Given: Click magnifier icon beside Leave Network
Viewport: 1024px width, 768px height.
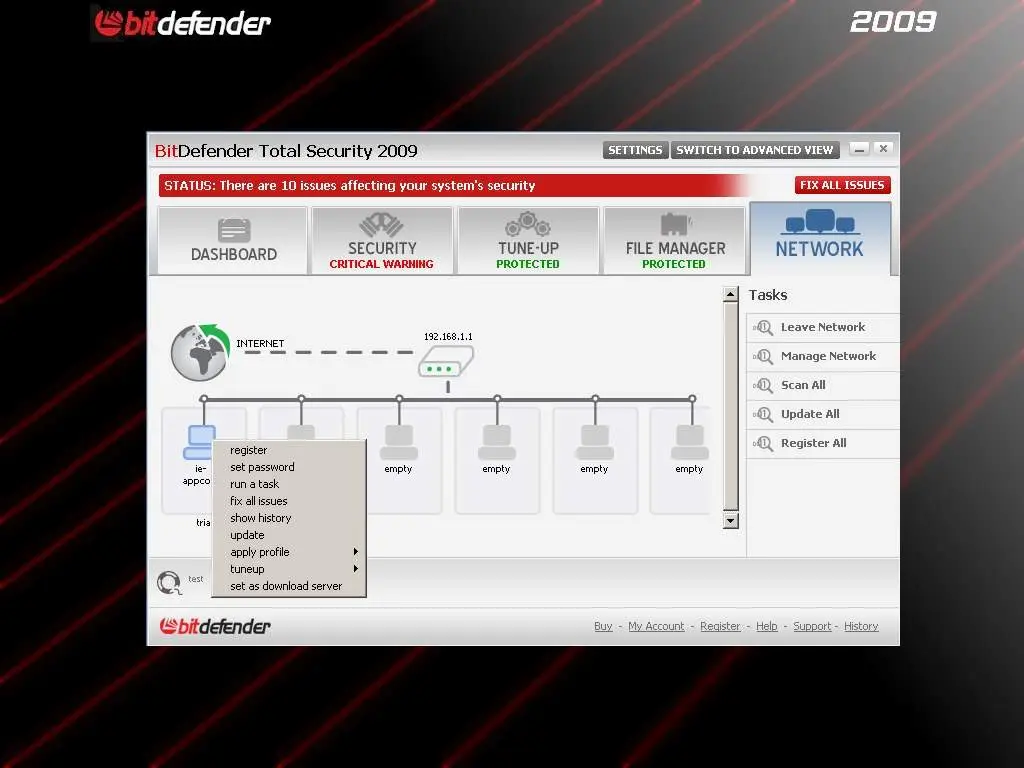Looking at the screenshot, I should tap(763, 328).
